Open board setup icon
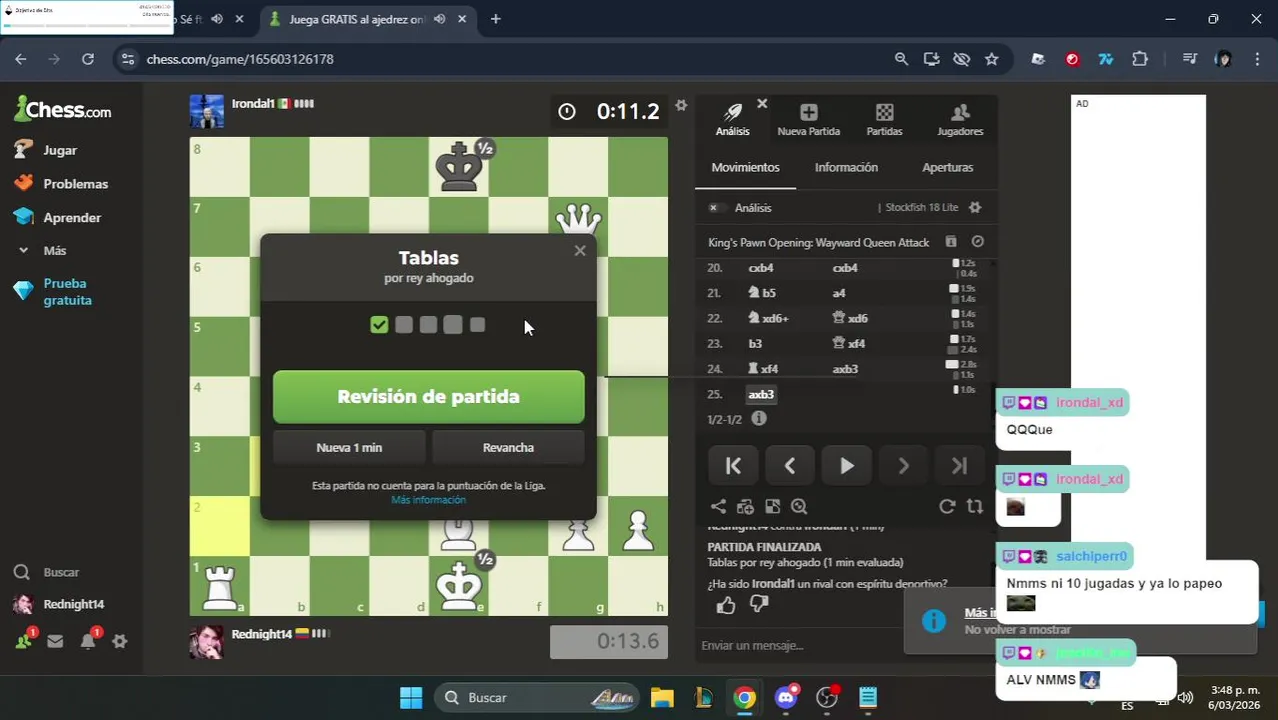1278x720 pixels. coord(772,507)
